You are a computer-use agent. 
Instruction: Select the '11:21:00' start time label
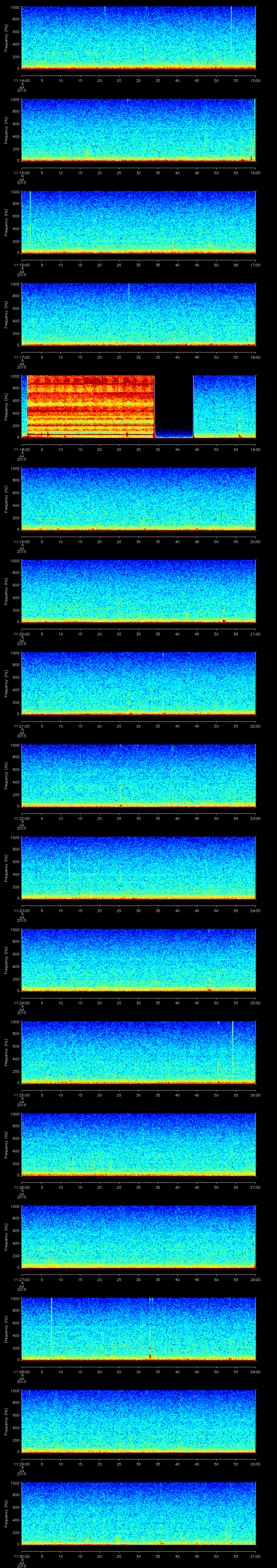coord(21,726)
